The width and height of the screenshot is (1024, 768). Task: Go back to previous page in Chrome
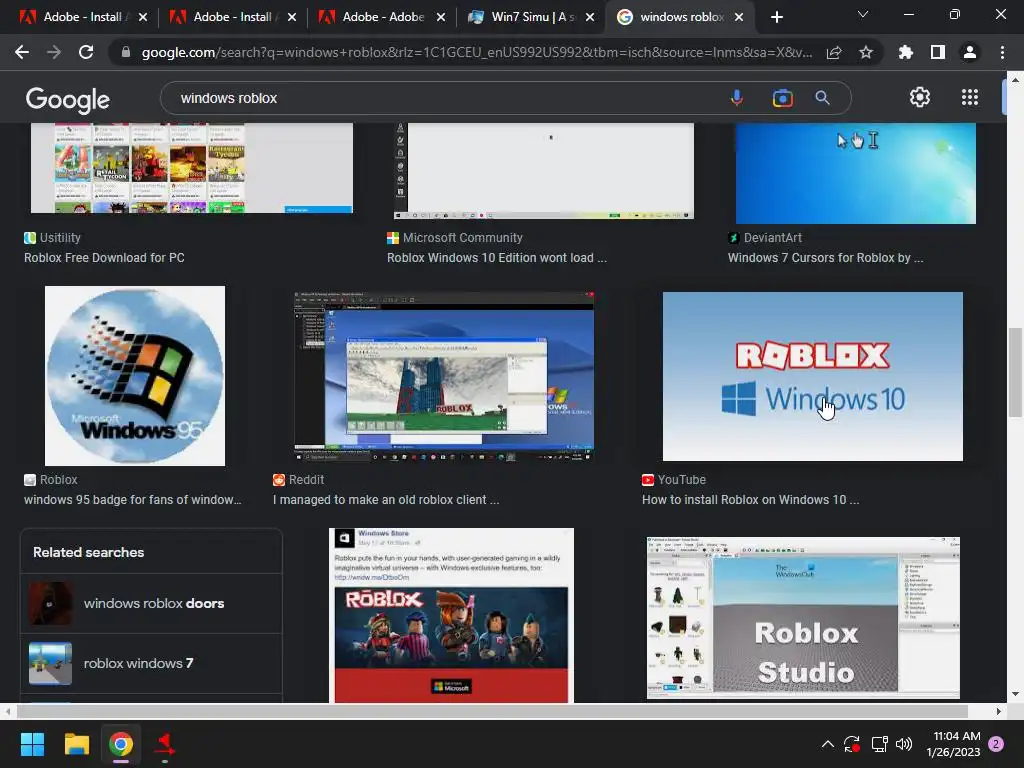pyautogui.click(x=22, y=52)
